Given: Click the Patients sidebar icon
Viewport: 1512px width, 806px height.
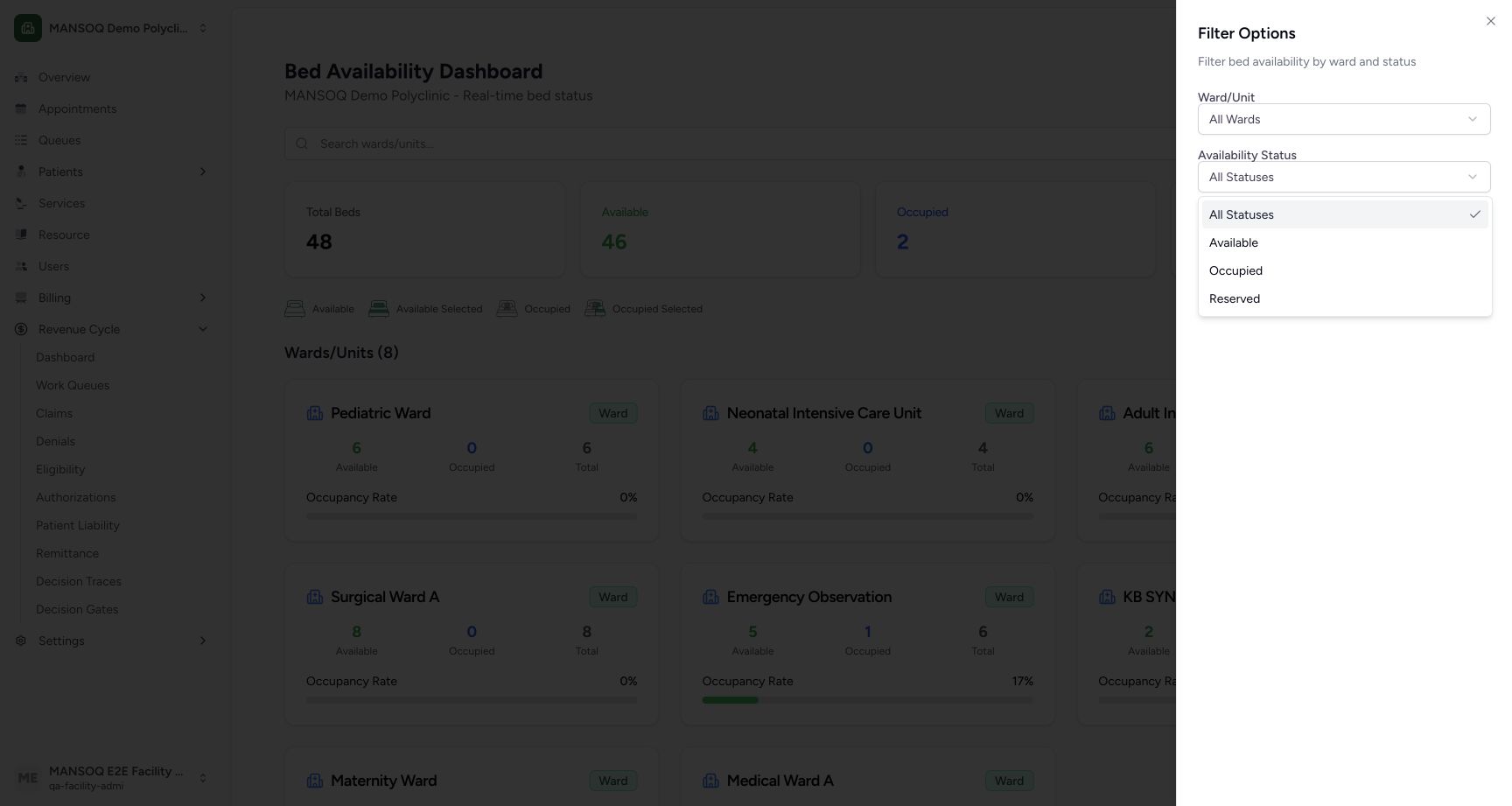Looking at the screenshot, I should tap(21, 172).
